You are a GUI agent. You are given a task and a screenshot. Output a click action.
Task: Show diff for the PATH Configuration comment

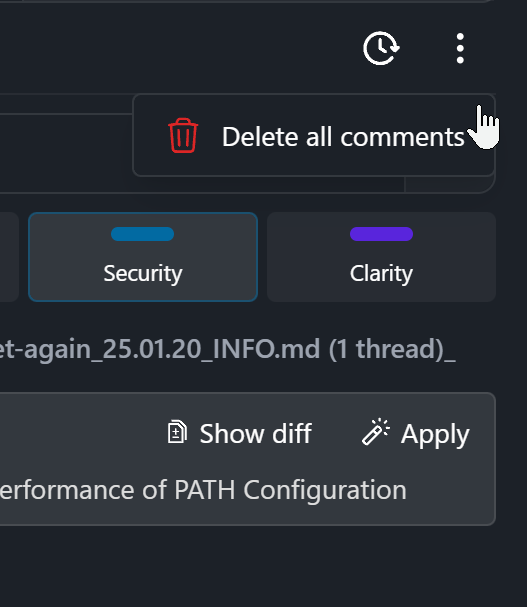pos(239,433)
